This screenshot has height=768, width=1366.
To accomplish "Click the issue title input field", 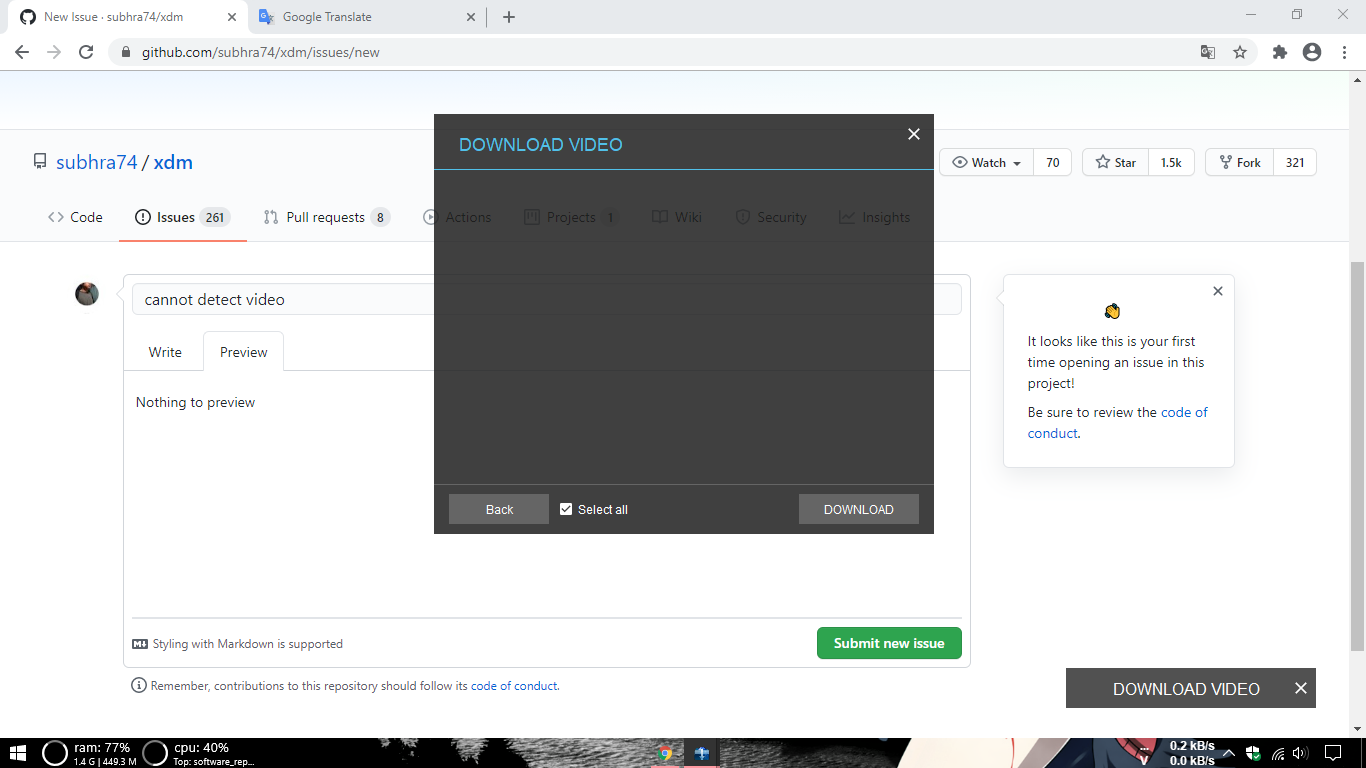I will point(547,299).
